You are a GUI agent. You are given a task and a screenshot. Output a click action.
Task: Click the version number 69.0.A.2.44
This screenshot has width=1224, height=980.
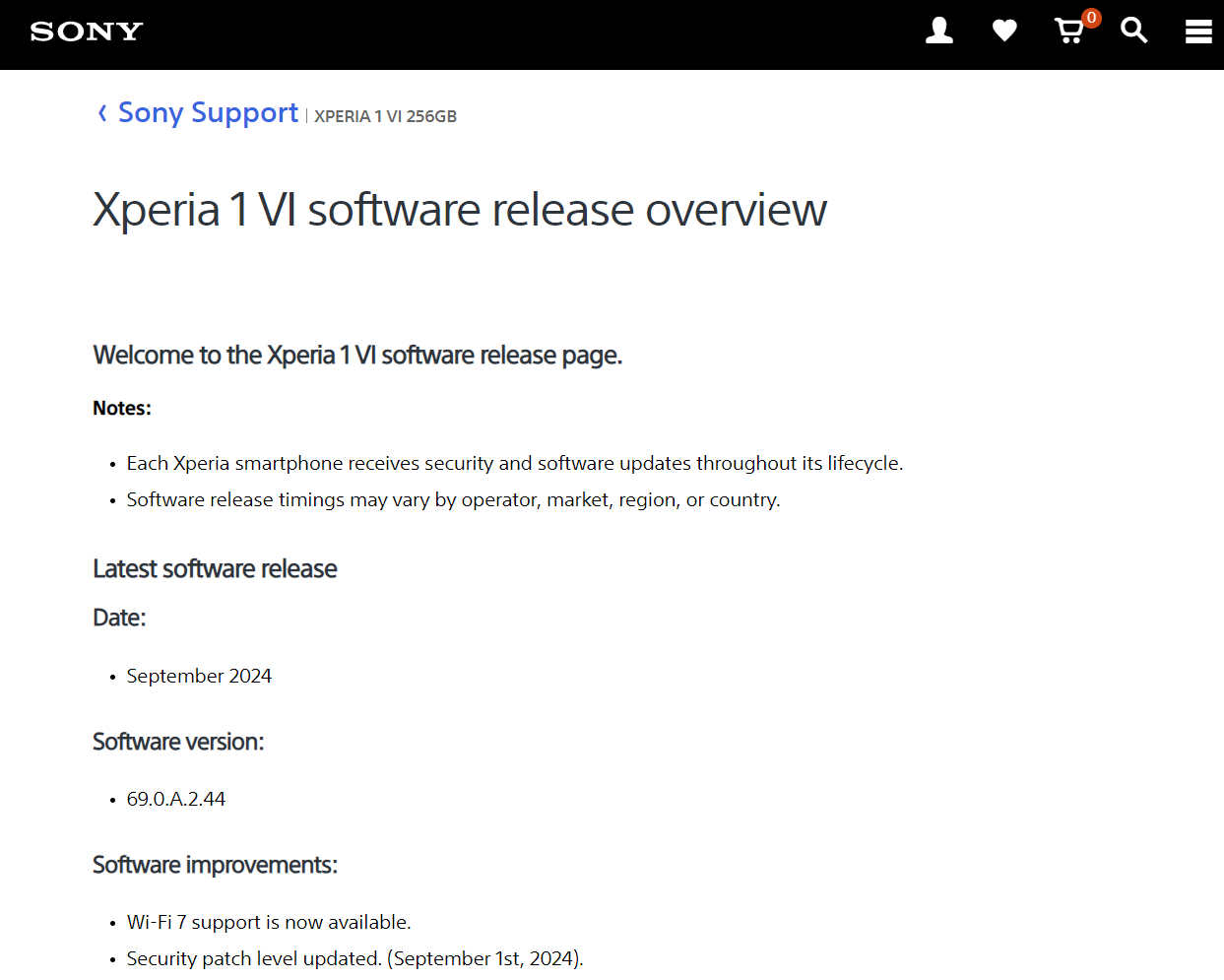(x=176, y=800)
